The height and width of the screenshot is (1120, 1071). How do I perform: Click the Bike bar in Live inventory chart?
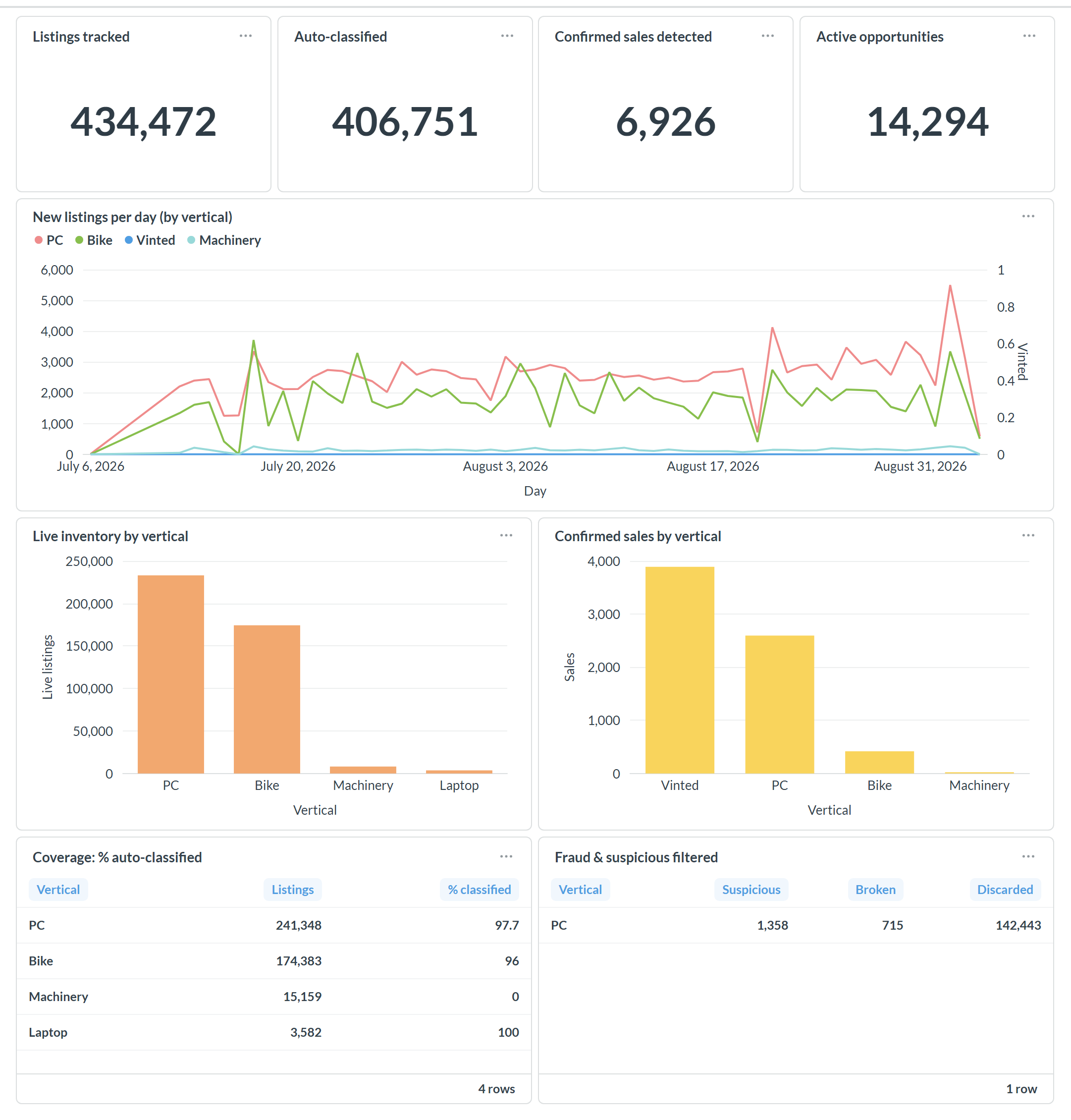pyautogui.click(x=267, y=700)
